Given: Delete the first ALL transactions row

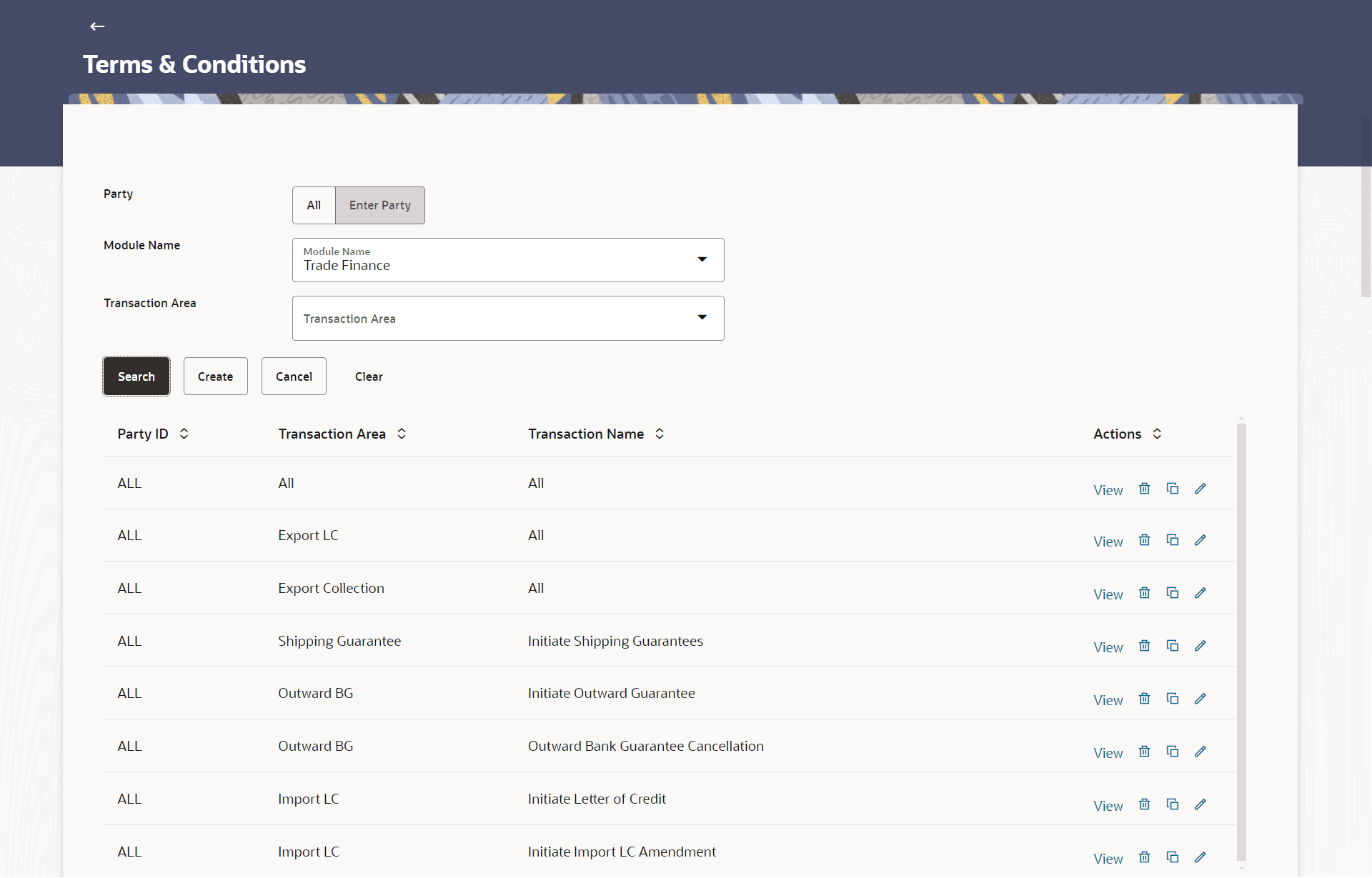Looking at the screenshot, I should (1144, 489).
